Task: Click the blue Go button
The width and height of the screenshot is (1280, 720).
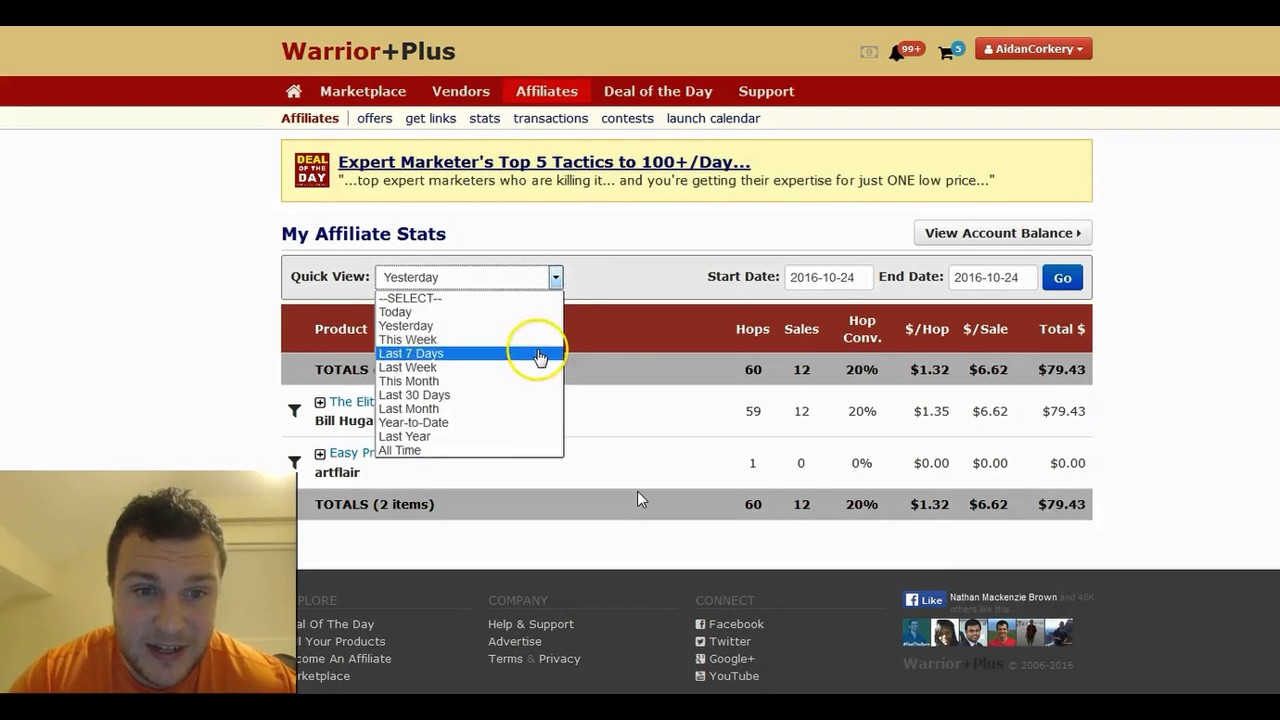Action: tap(1062, 278)
